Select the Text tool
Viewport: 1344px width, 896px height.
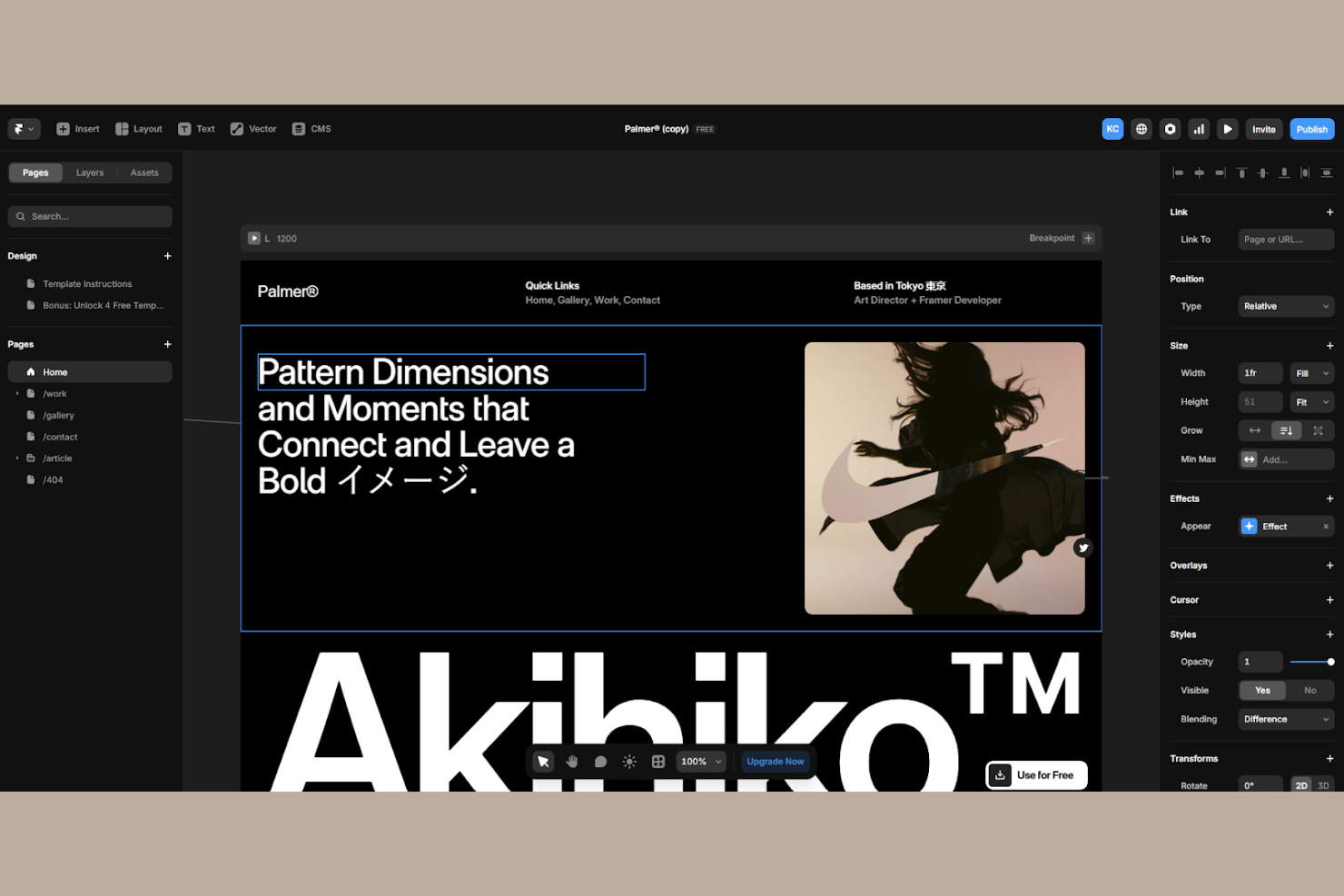[x=196, y=128]
